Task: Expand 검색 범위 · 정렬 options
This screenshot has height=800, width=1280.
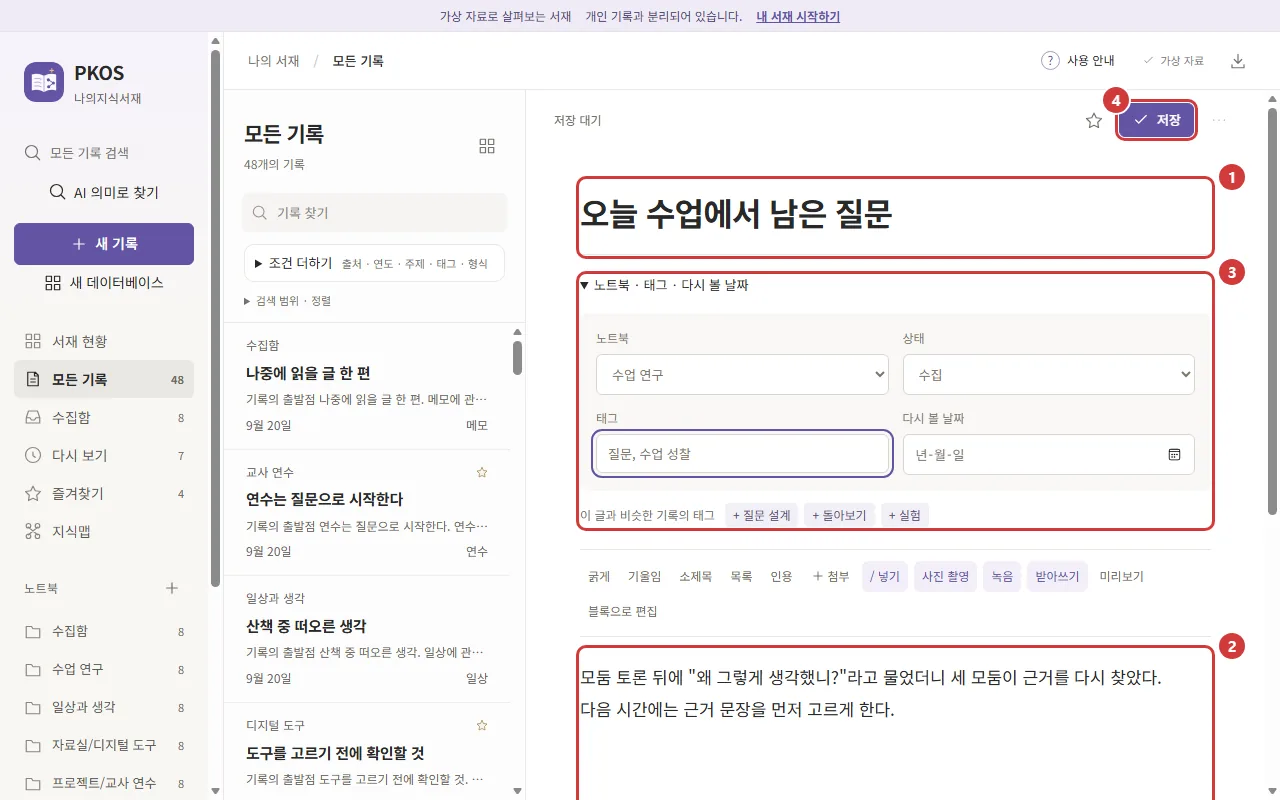Action: coord(288,301)
